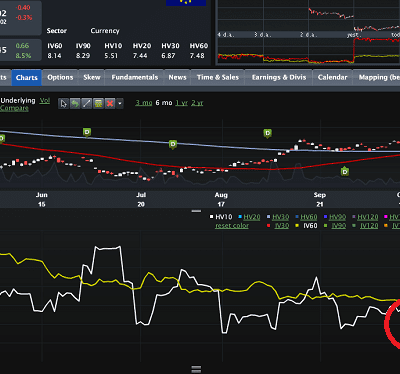Click the -0.3% change value
Viewport: 400px width, 374px height.
(x=24, y=18)
